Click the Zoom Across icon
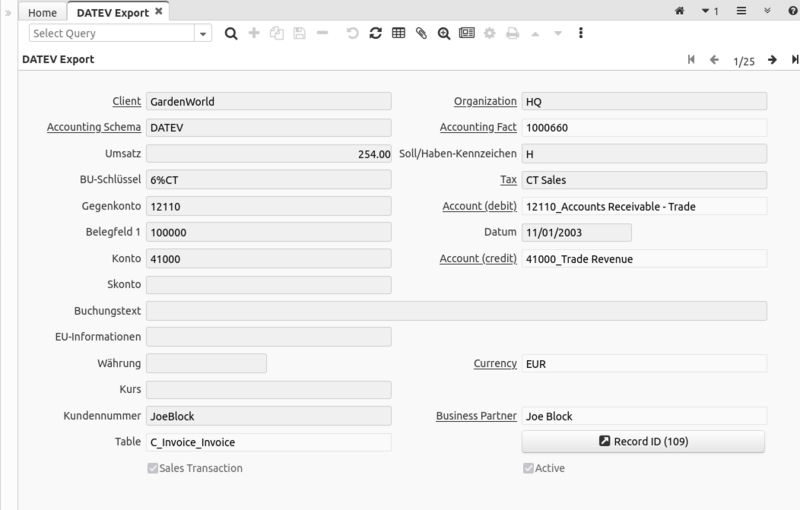The image size is (800, 510). click(444, 33)
